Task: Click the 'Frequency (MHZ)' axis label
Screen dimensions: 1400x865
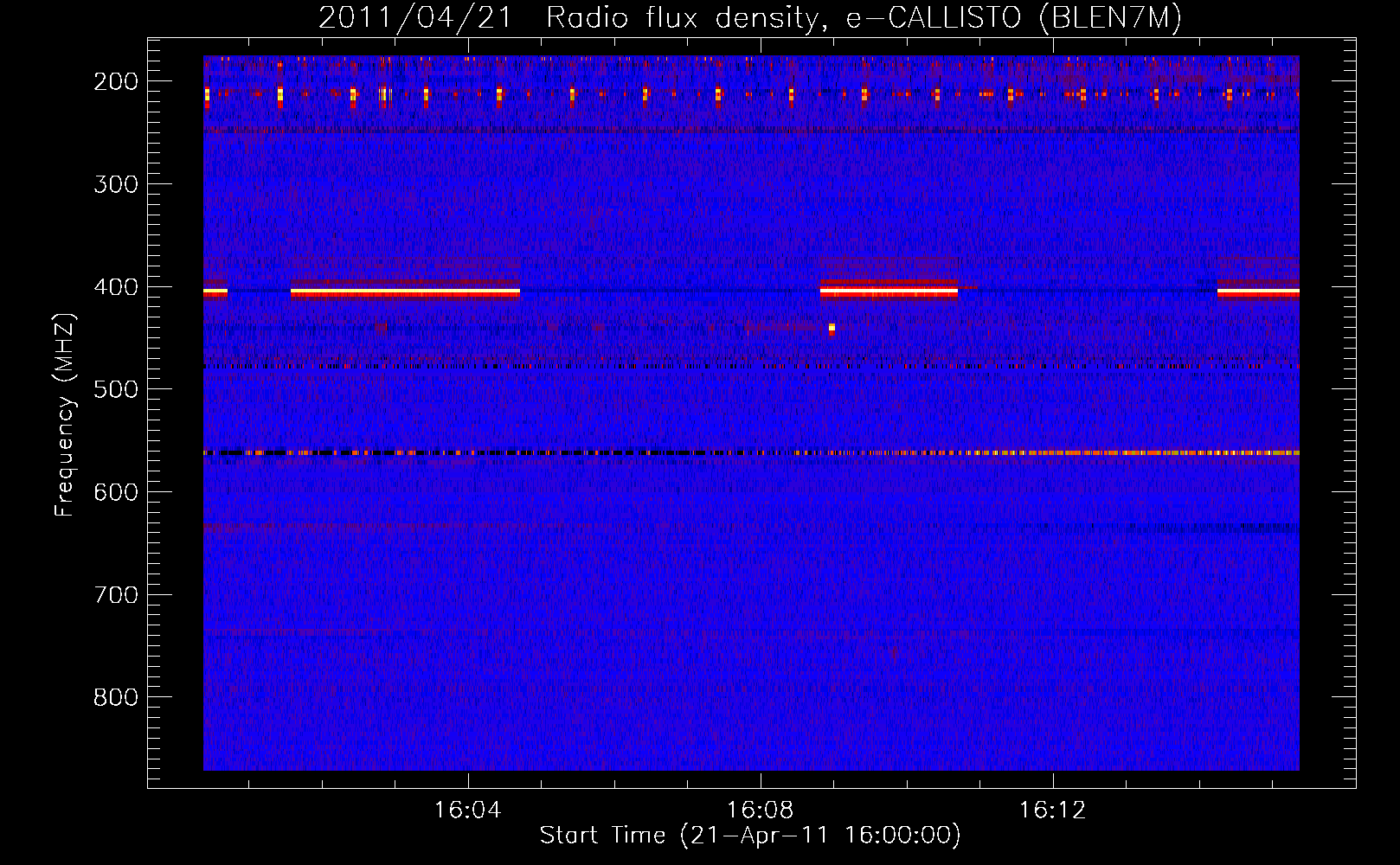Action: click(65, 415)
